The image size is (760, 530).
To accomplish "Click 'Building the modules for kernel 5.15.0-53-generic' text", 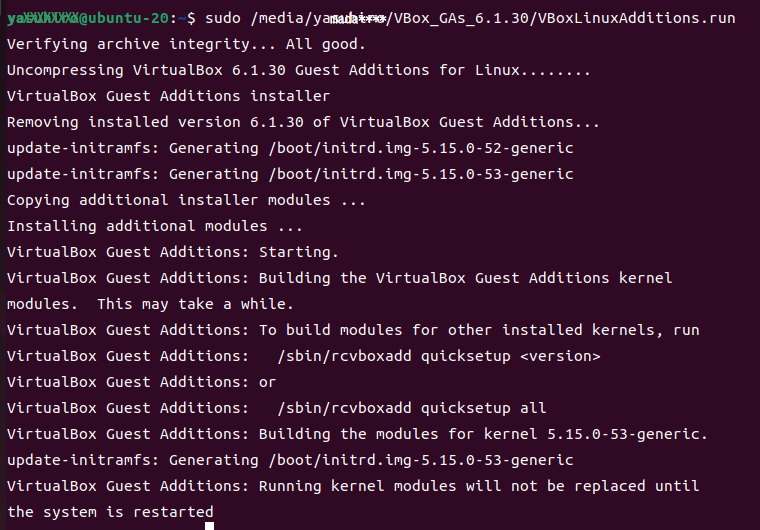I will (x=481, y=434).
